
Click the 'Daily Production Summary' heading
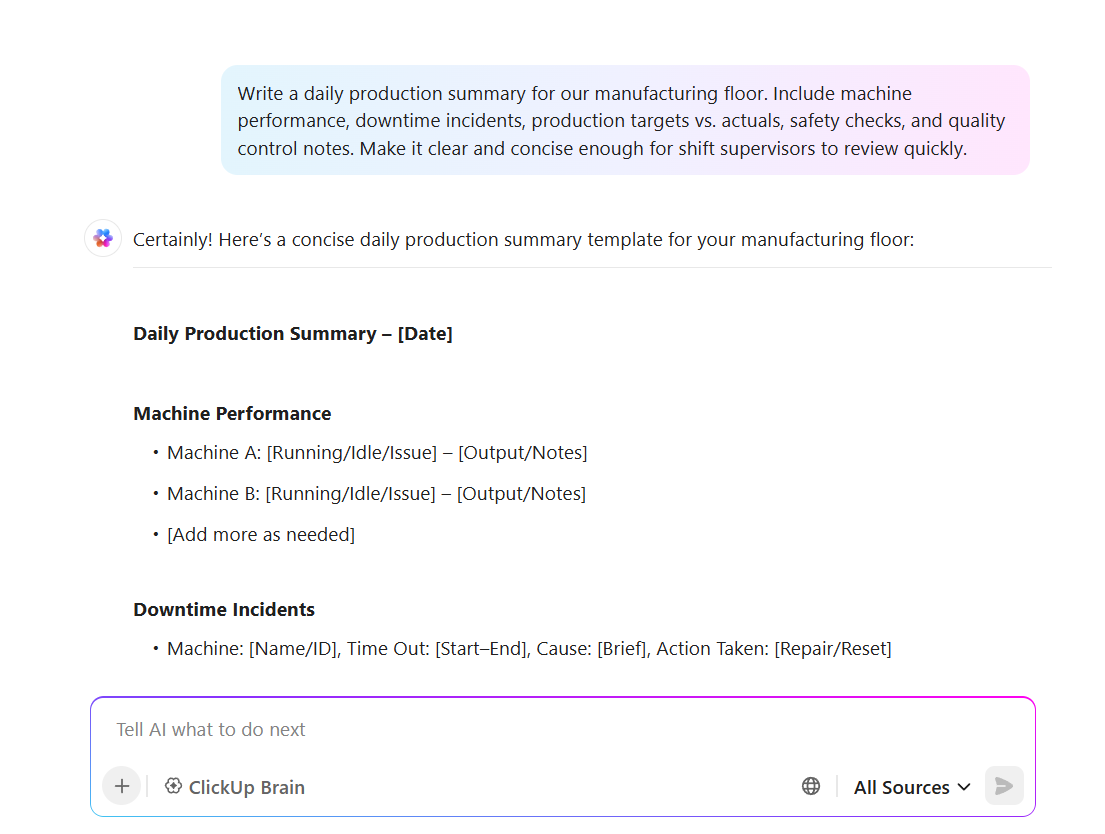pyautogui.click(x=255, y=333)
